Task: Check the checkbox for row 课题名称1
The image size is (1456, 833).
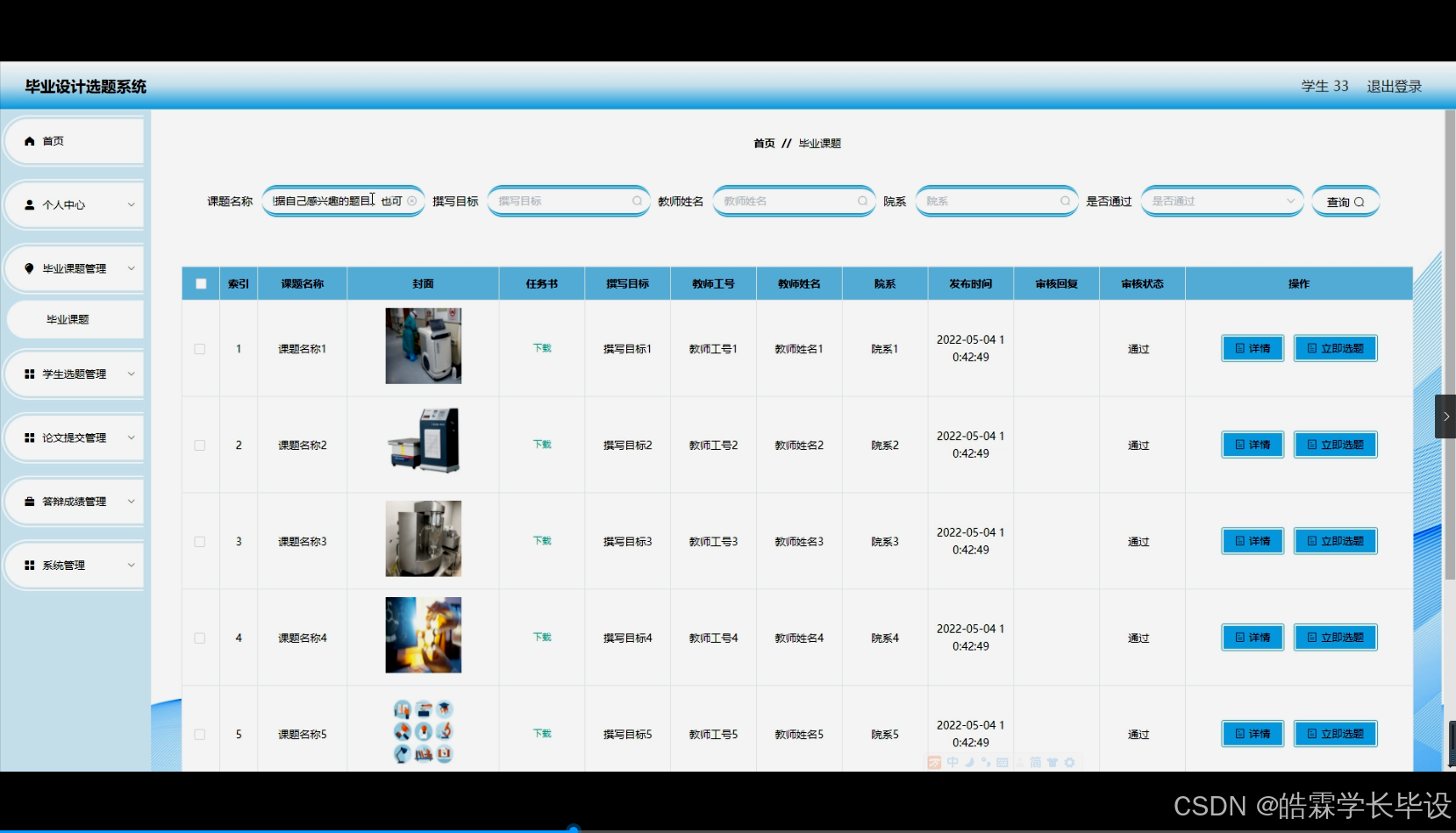Action: 200,349
